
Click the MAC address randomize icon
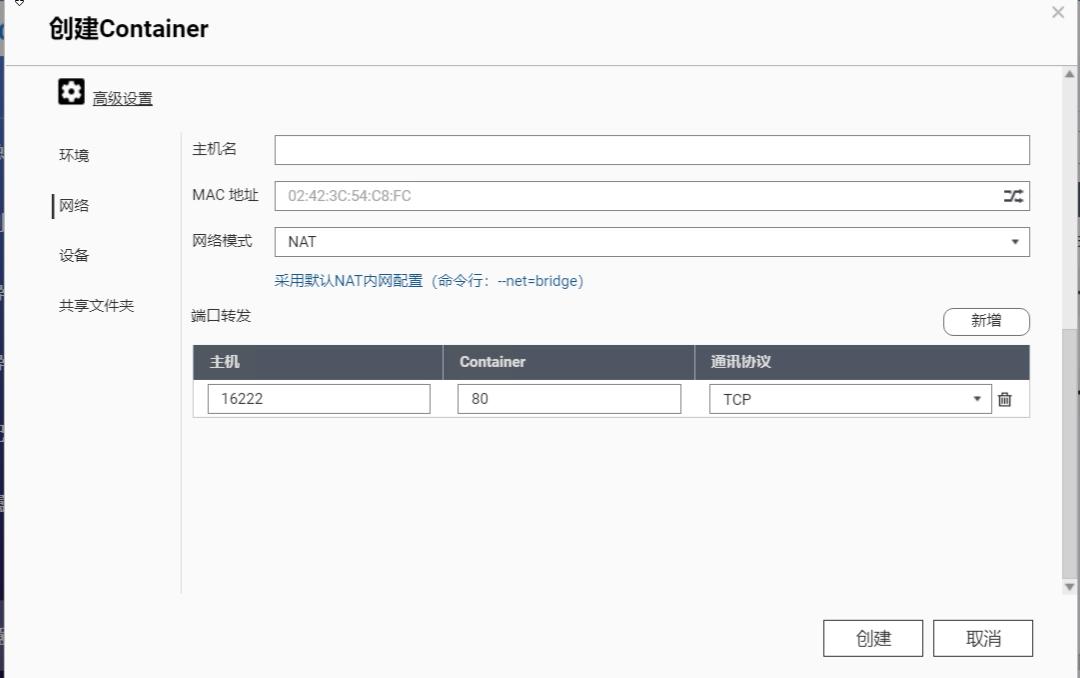point(1012,196)
